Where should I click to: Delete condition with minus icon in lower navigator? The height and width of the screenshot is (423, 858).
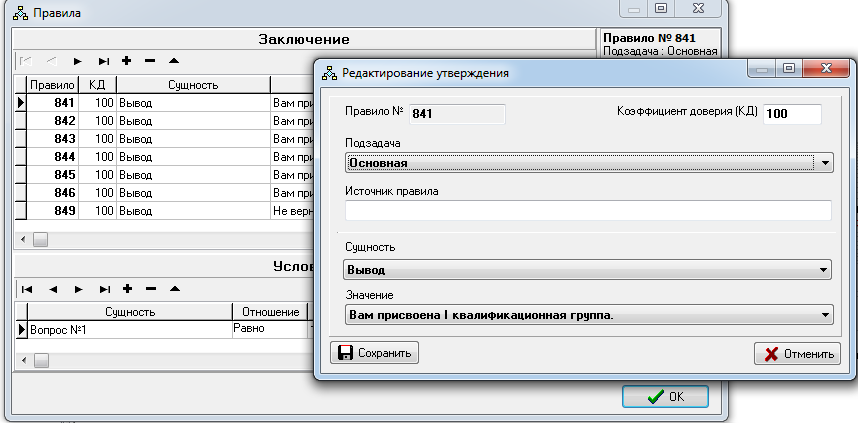151,289
